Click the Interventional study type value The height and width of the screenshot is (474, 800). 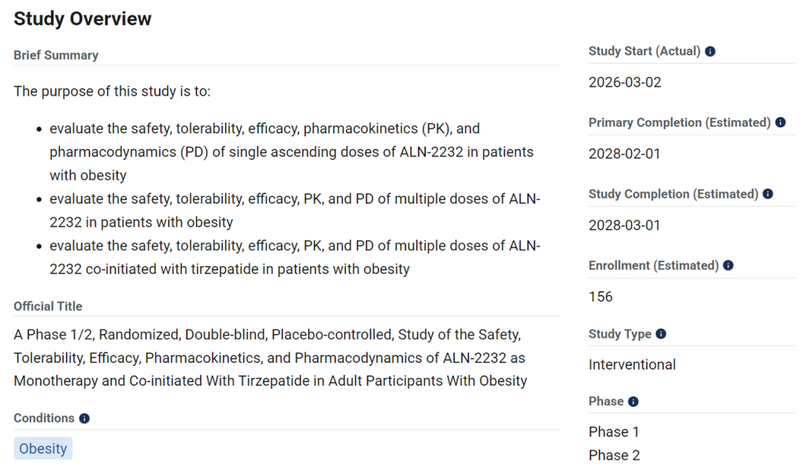click(x=632, y=364)
